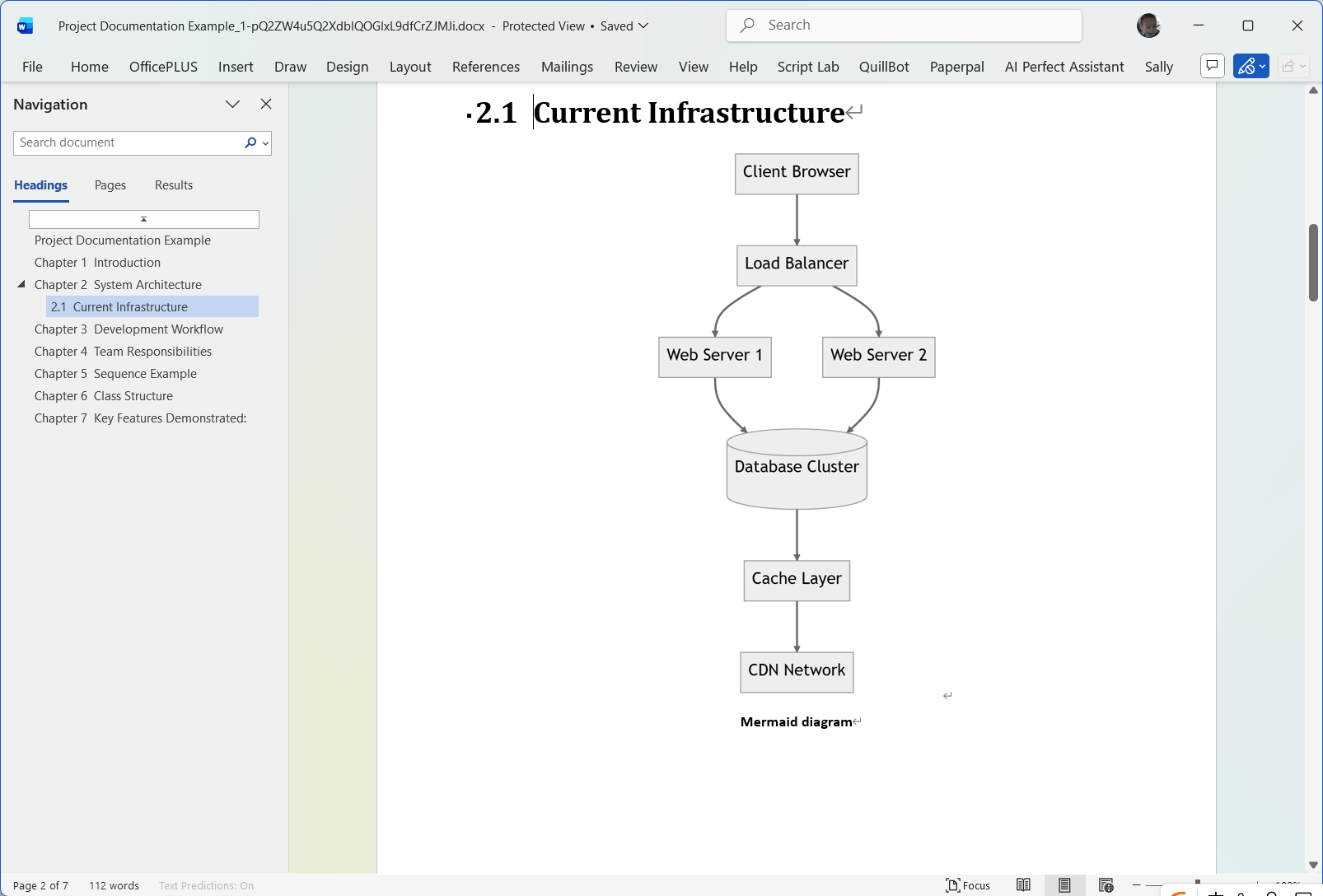Toggle Focus mode in status bar
Screen dimensions: 1323x896
[968, 885]
